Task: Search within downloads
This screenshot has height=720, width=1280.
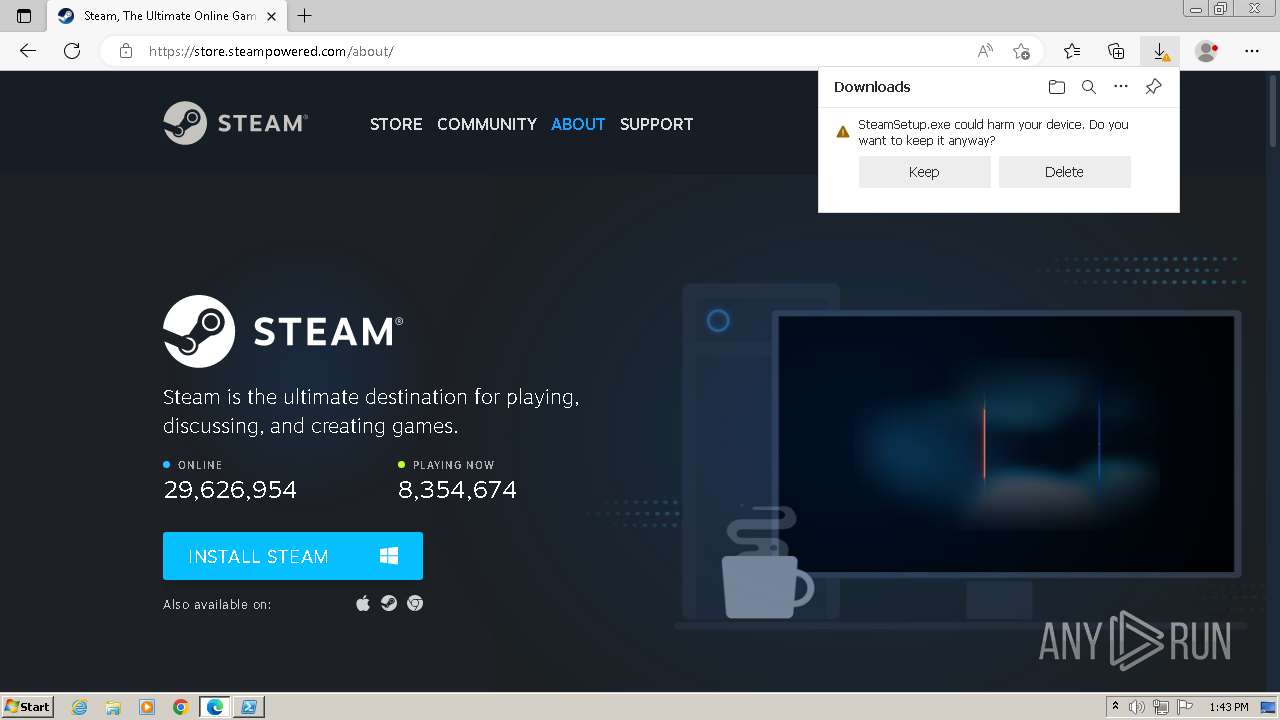Action: (1089, 87)
